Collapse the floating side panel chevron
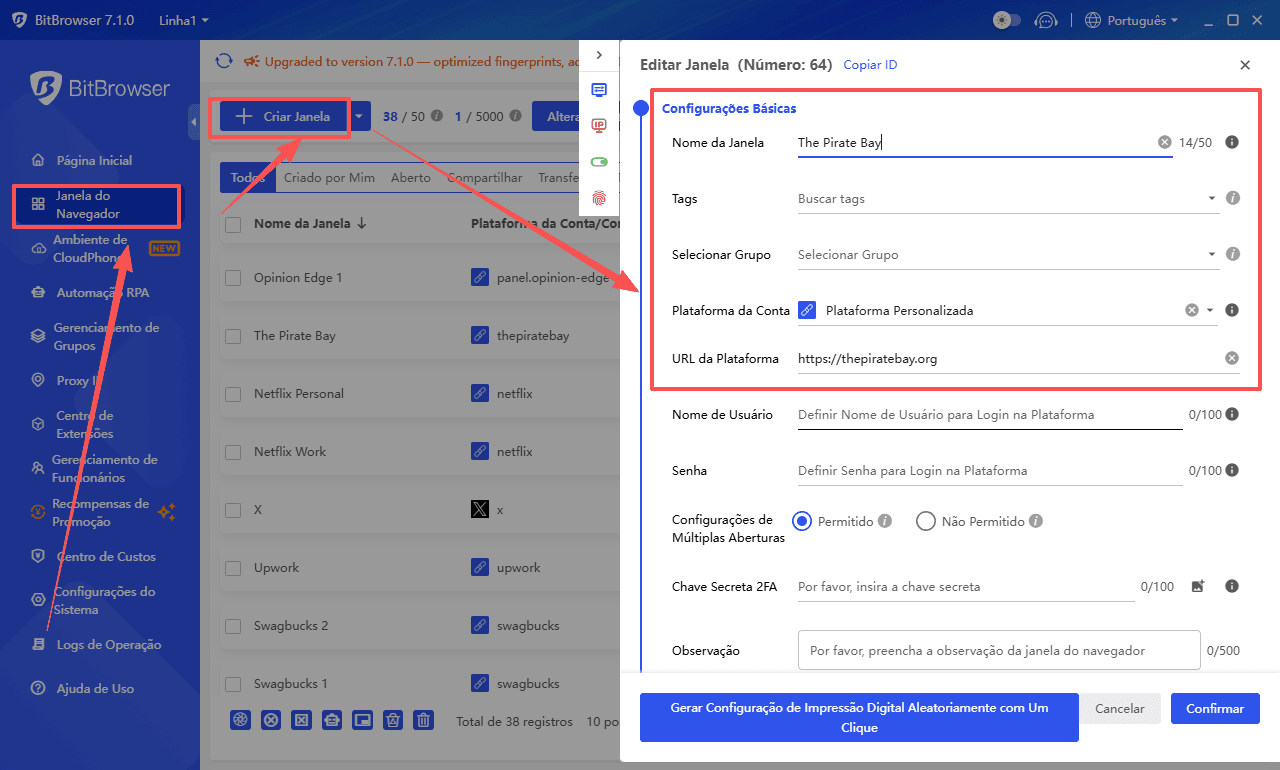1280x770 pixels. 599,55
